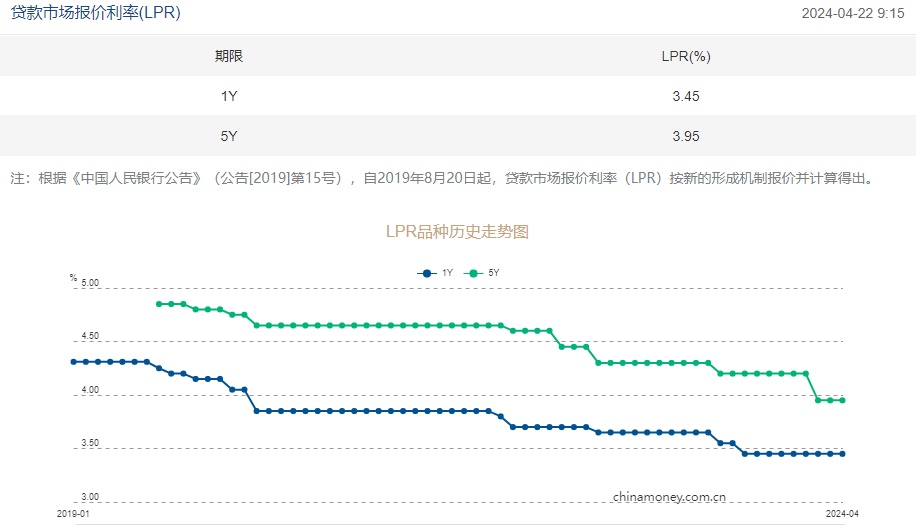
Task: Click the 期限 column header
Action: pos(229,56)
